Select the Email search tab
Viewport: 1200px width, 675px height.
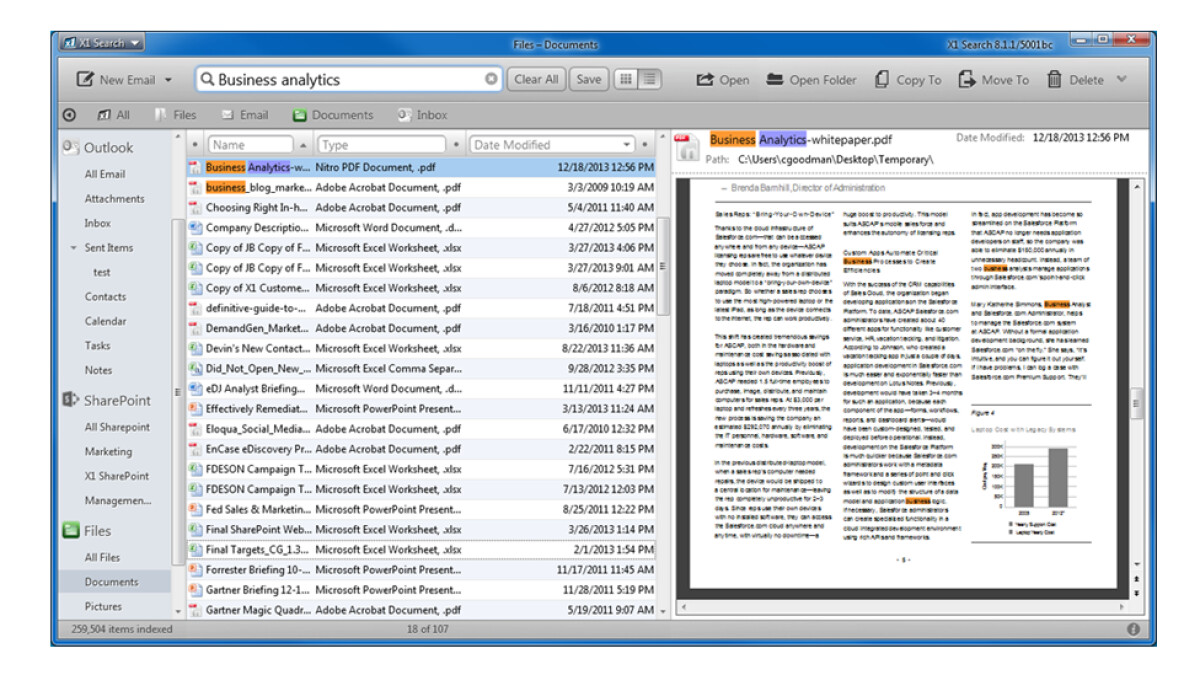click(x=245, y=115)
